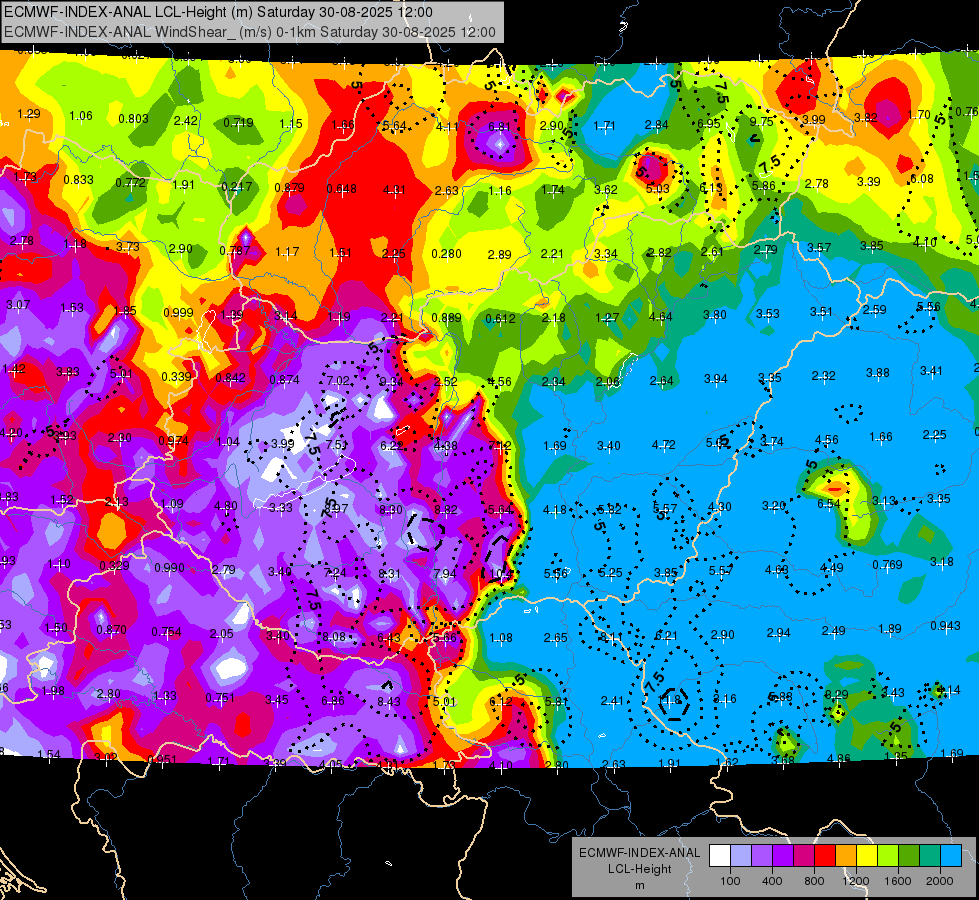Select the orange legend color swatch

pos(846,856)
